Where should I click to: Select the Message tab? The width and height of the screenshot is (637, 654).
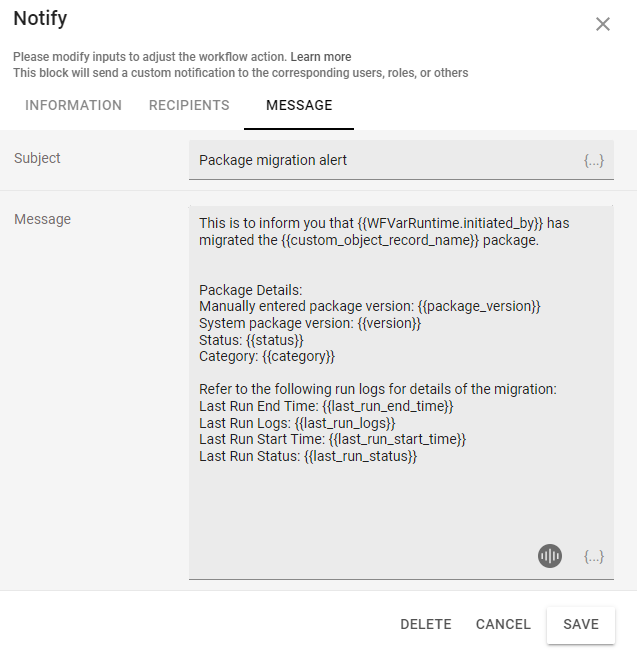299,105
